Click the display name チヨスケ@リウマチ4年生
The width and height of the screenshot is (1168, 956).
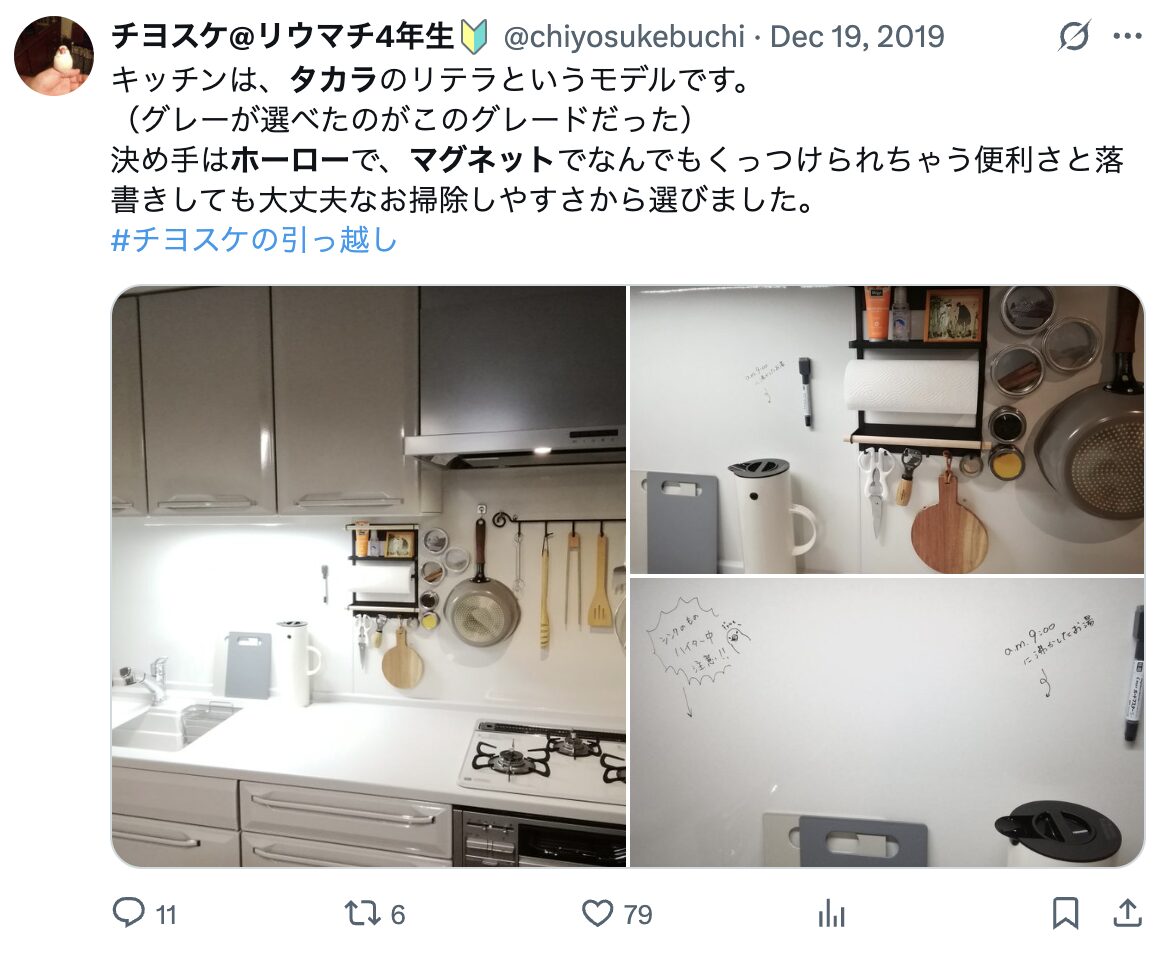click(282, 36)
